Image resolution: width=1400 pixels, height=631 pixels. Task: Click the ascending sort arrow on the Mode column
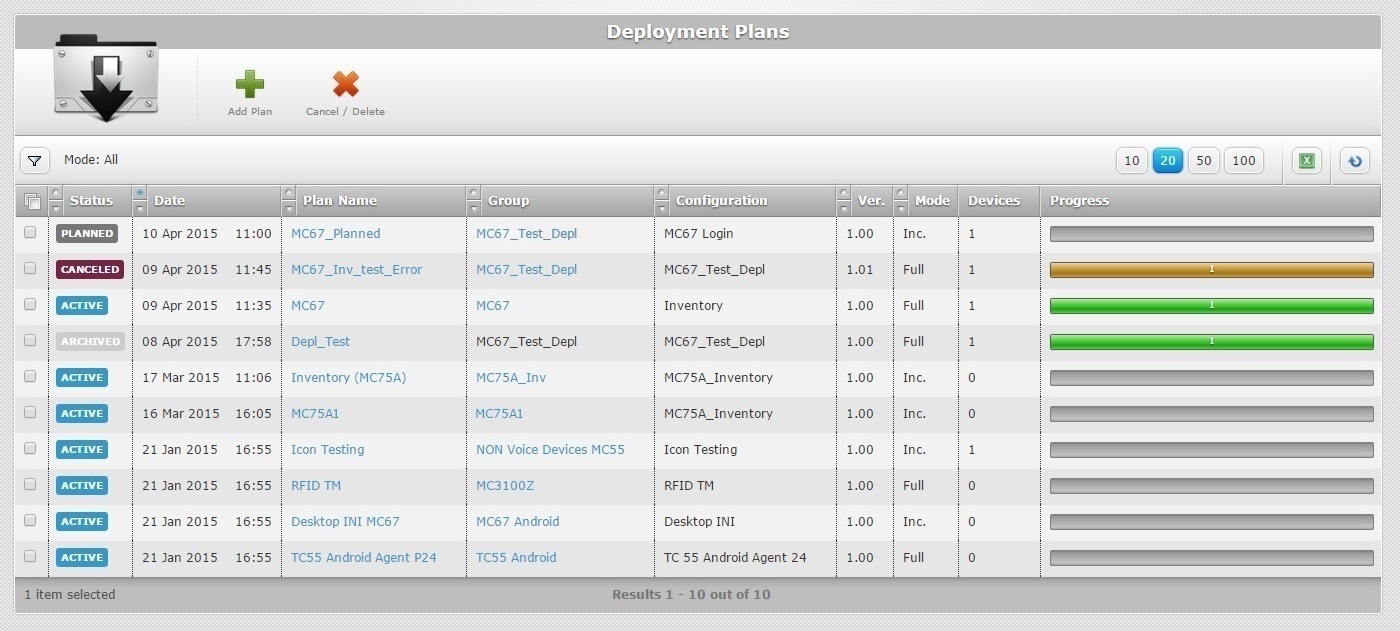(901, 193)
